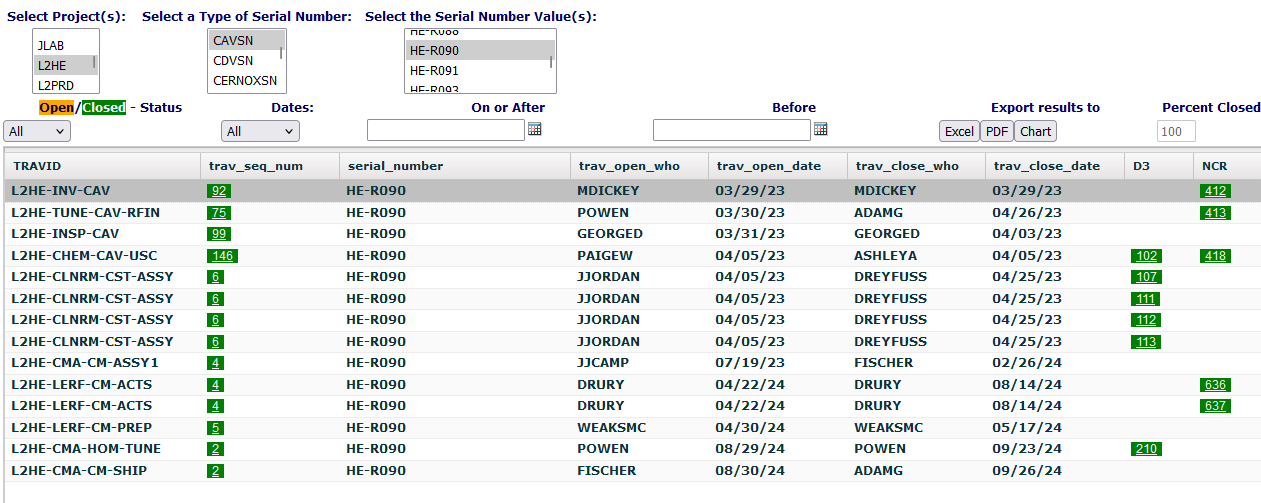Expand the Open/Closed Status dropdown

(37, 131)
